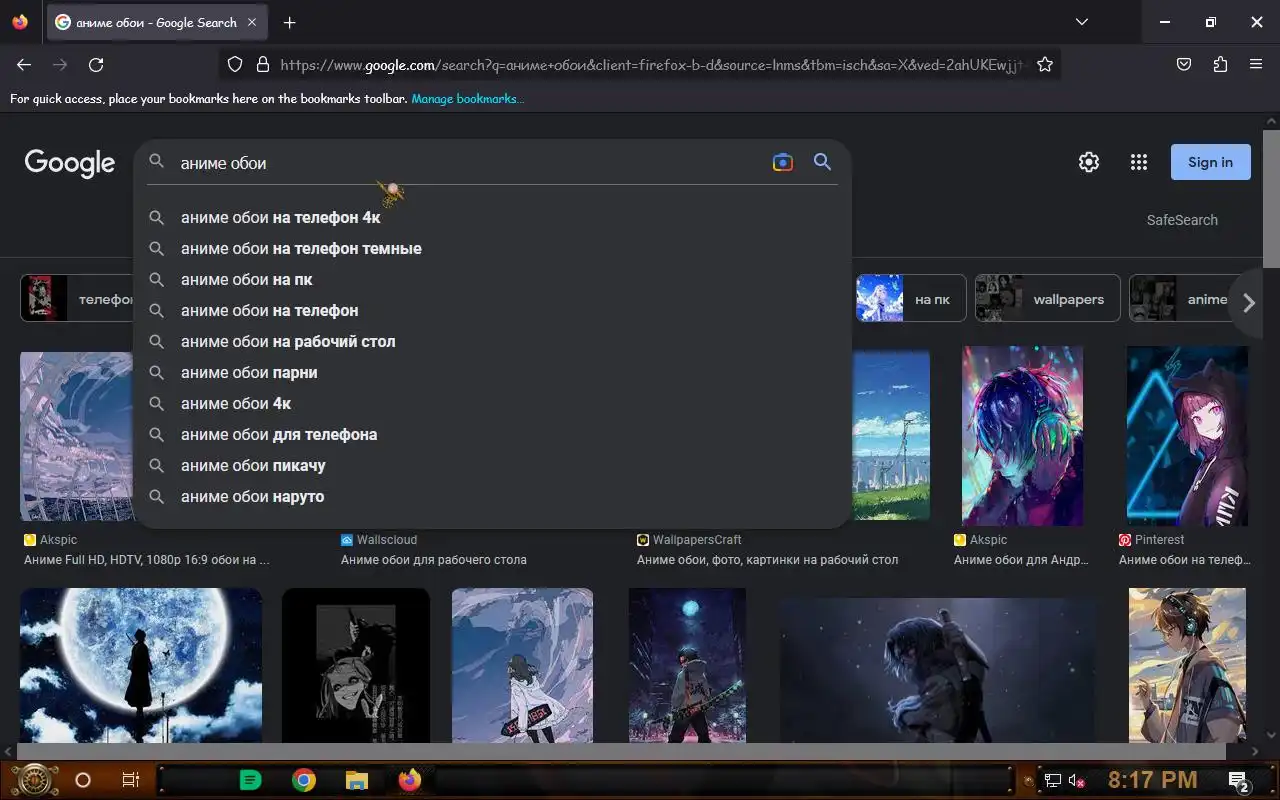Open the Google apps grid
Screen dimensions: 1280x800
coord(1138,162)
